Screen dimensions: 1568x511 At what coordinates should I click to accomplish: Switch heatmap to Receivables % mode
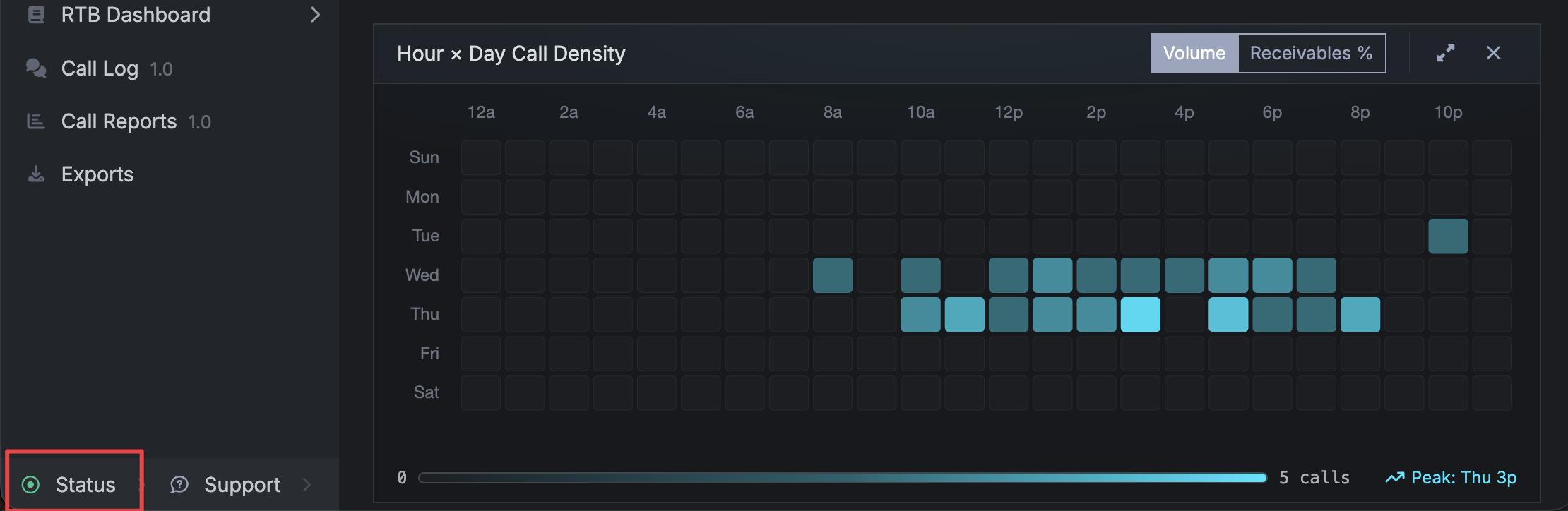[x=1311, y=53]
